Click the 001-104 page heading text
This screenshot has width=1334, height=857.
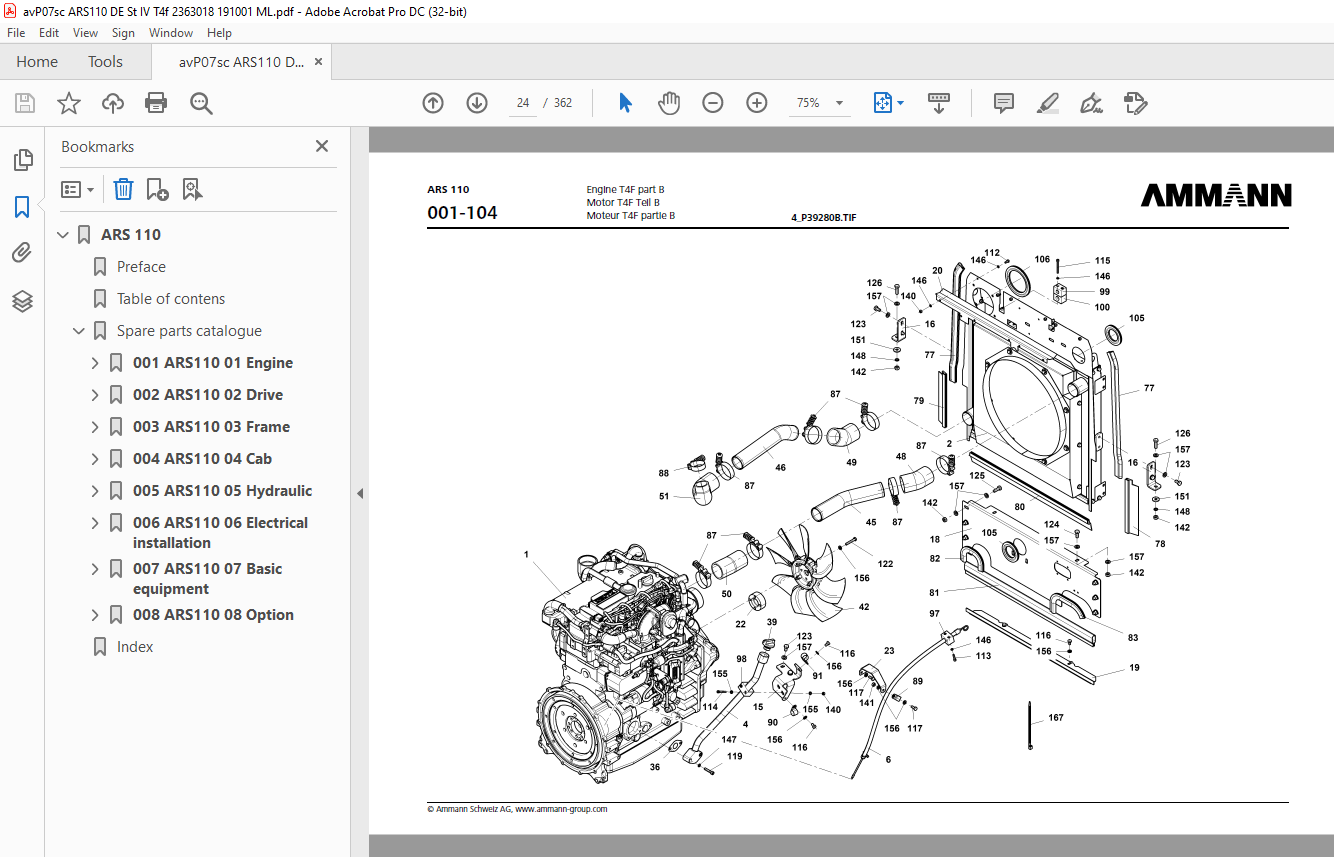pos(462,213)
